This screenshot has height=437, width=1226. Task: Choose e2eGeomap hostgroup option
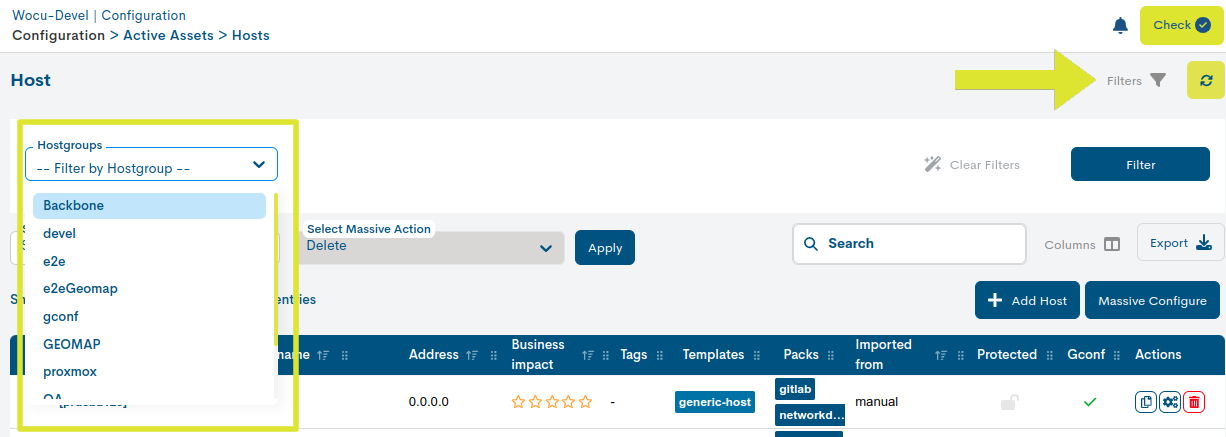click(149, 288)
